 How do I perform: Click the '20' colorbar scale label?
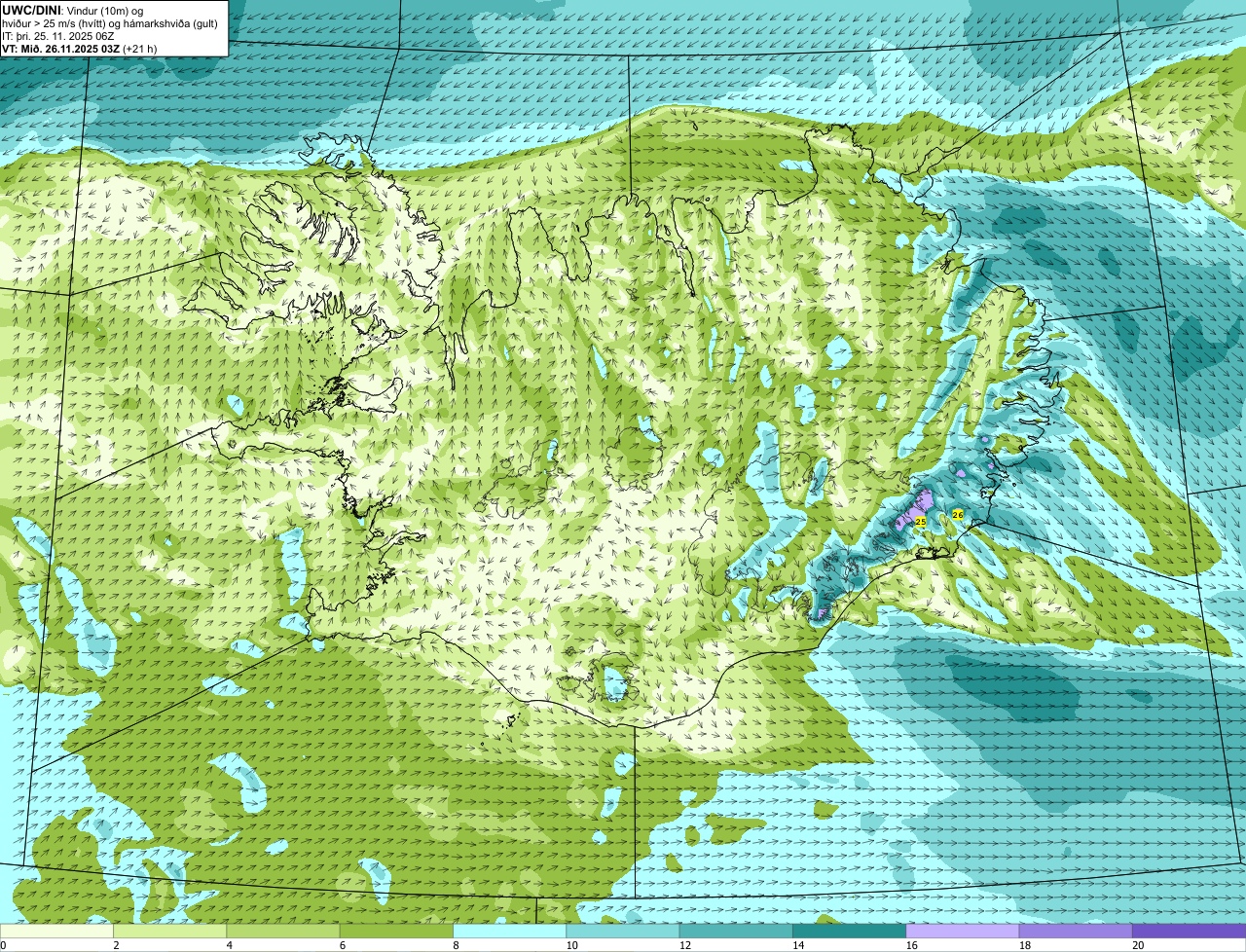coord(1136,945)
